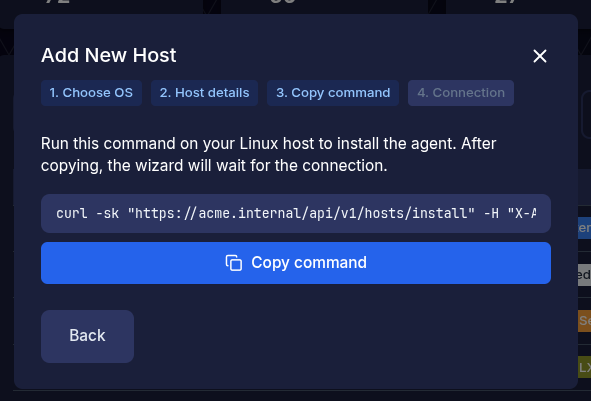Select the olive LX badge at the edge
The height and width of the screenshot is (401, 591).
(585, 367)
